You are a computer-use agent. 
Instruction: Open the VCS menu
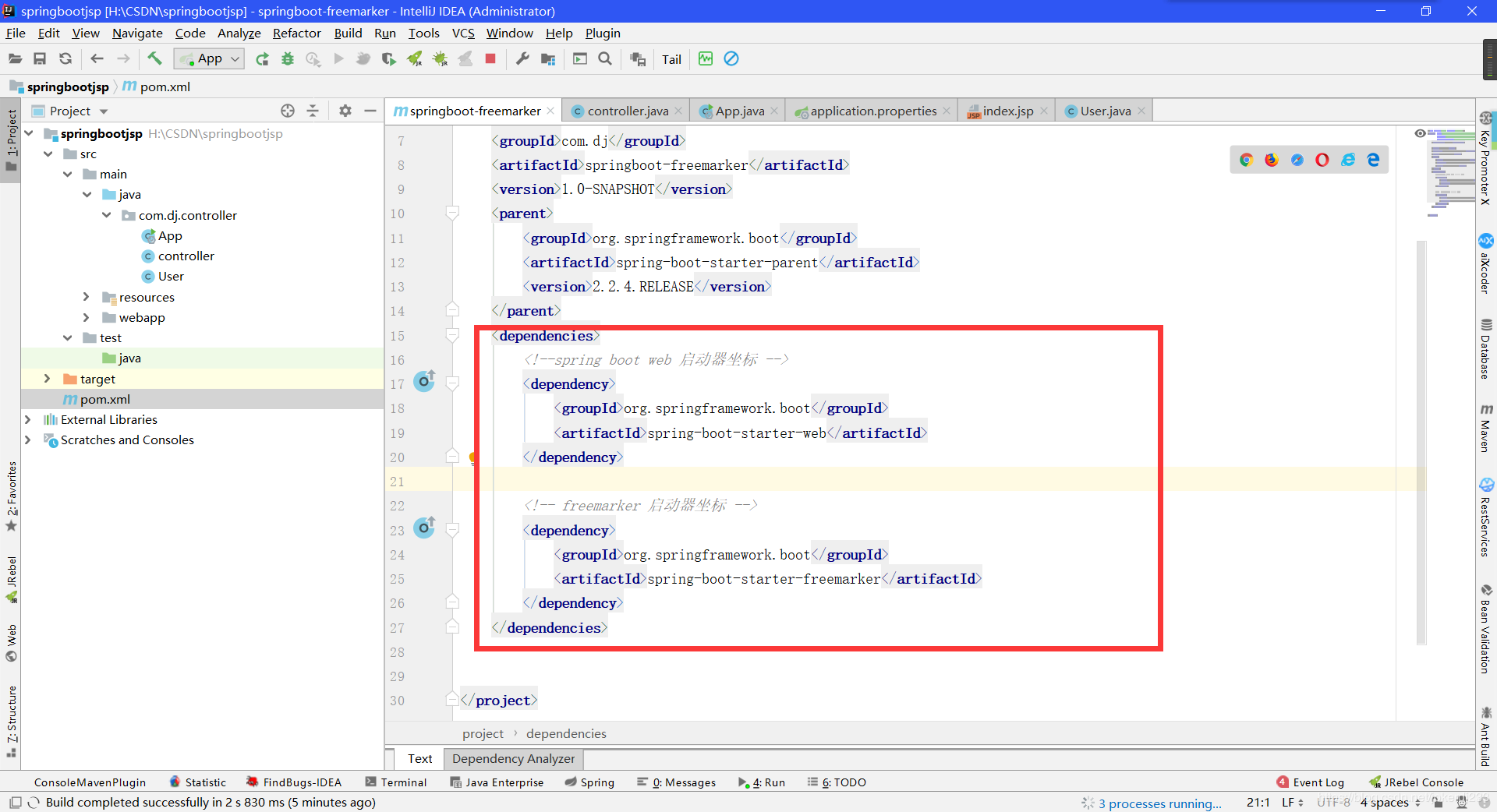pos(463,33)
